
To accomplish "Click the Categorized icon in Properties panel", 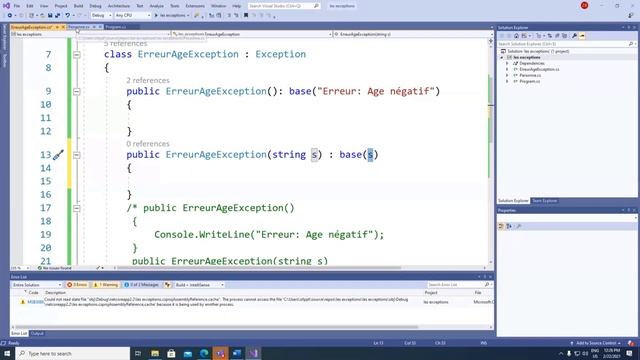I will coord(501,226).
